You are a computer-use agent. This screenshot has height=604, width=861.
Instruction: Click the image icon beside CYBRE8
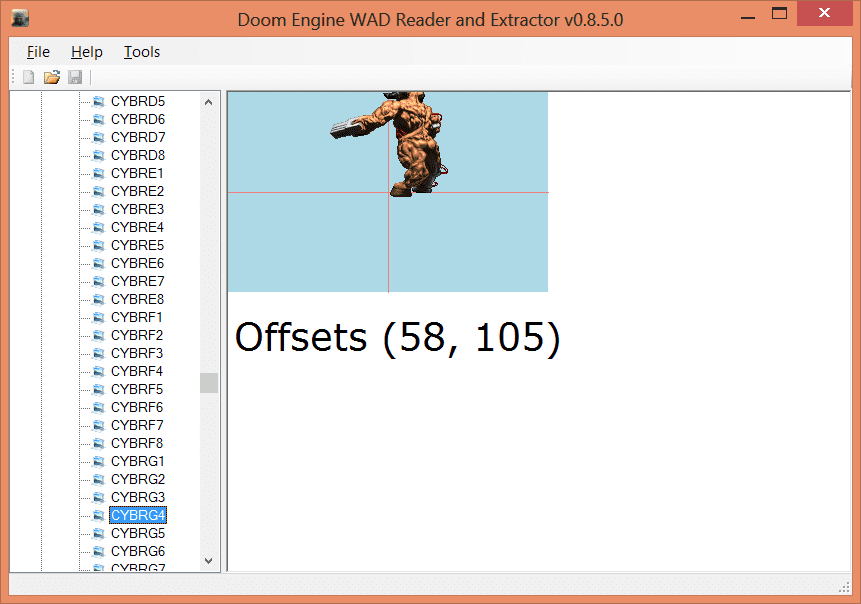point(99,299)
